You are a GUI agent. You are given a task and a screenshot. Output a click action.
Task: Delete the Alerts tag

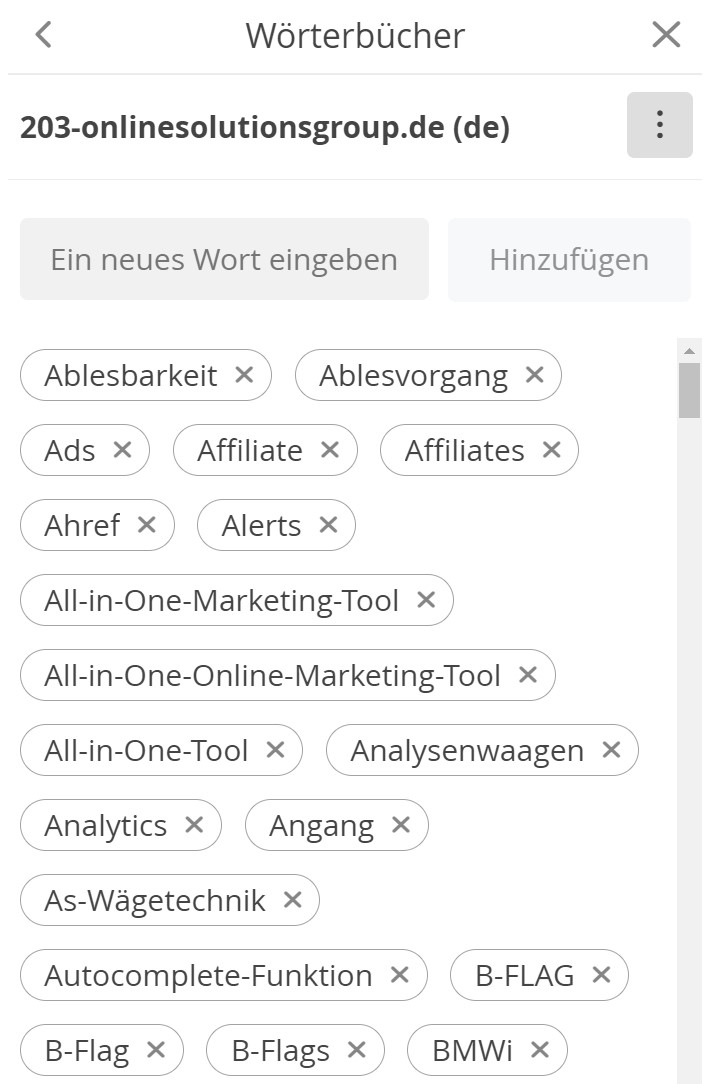(x=329, y=525)
